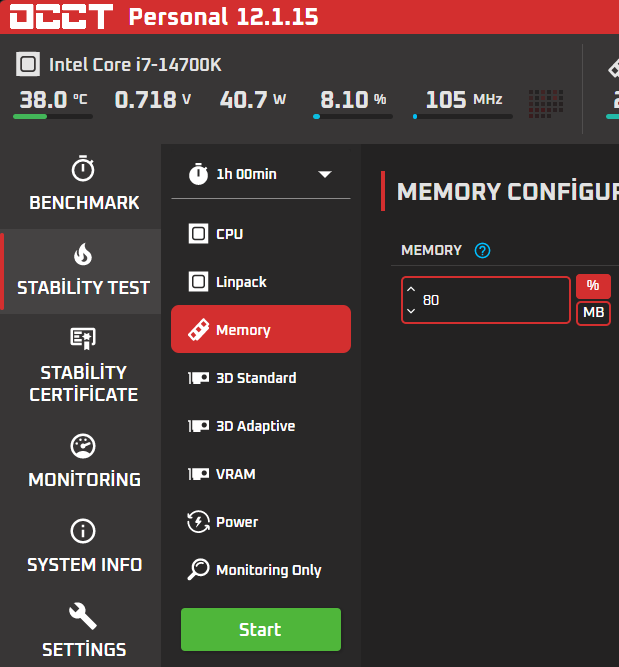Screen dimensions: 619x667
Task: Go to STABILITY TEST label
Action: coord(83,288)
